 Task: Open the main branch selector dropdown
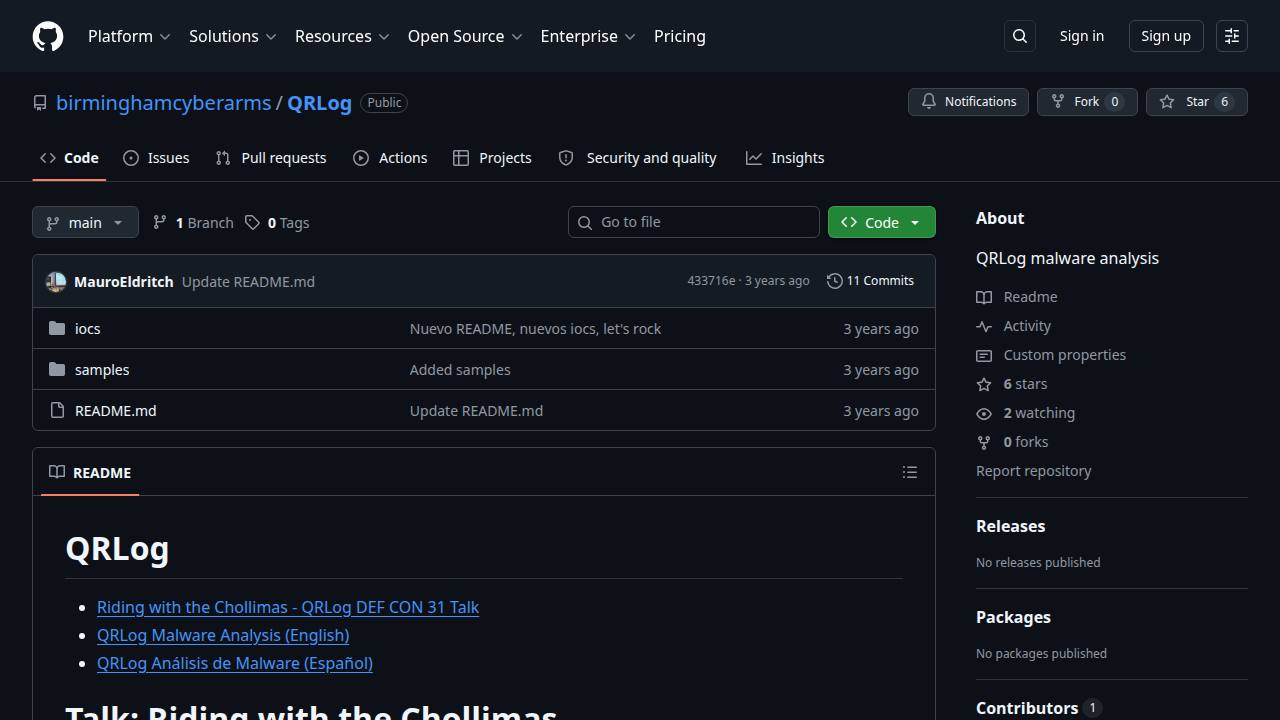(85, 222)
